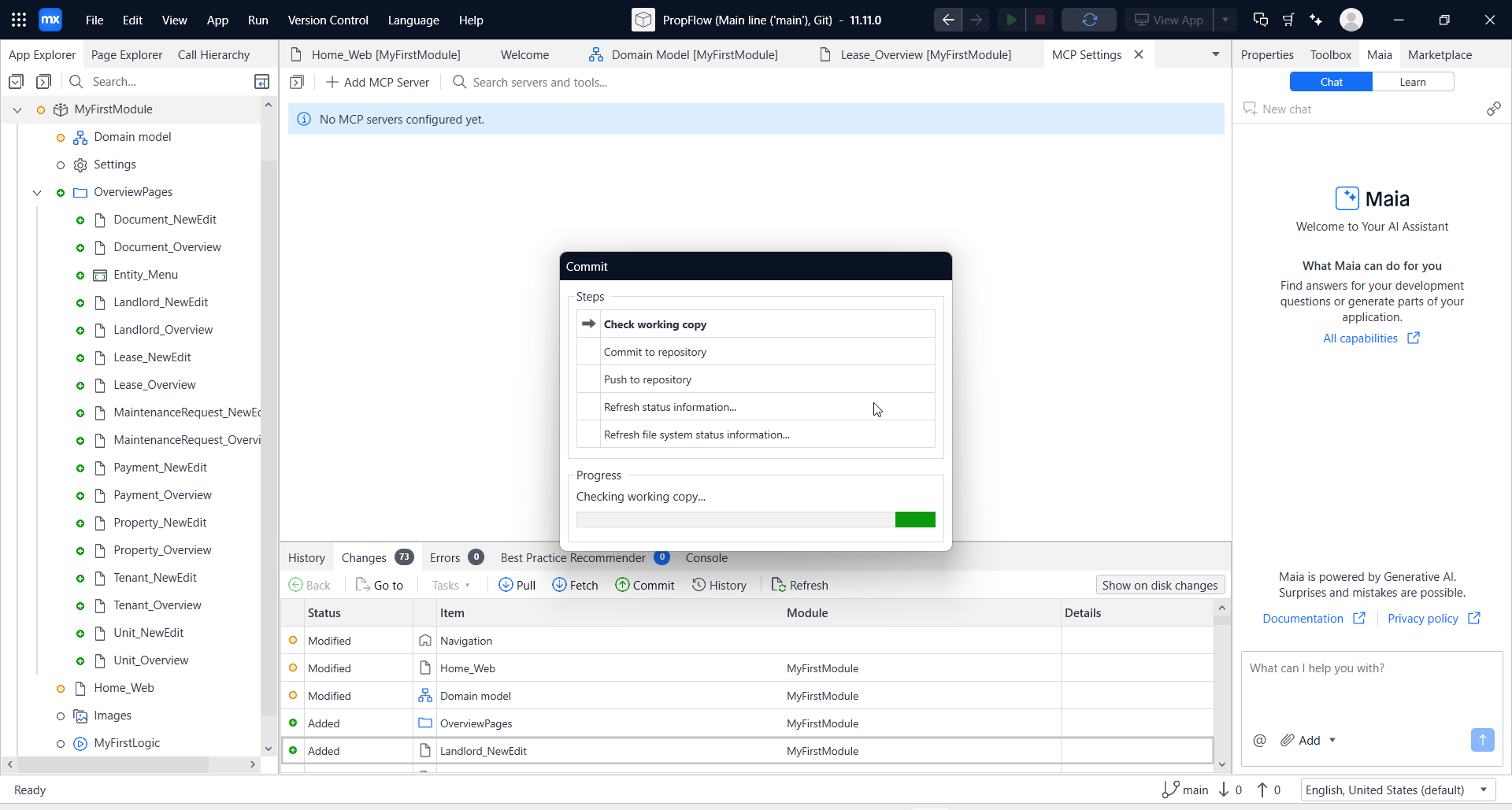The height and width of the screenshot is (810, 1512).
Task: Open the Documentation link
Action: tap(1314, 618)
